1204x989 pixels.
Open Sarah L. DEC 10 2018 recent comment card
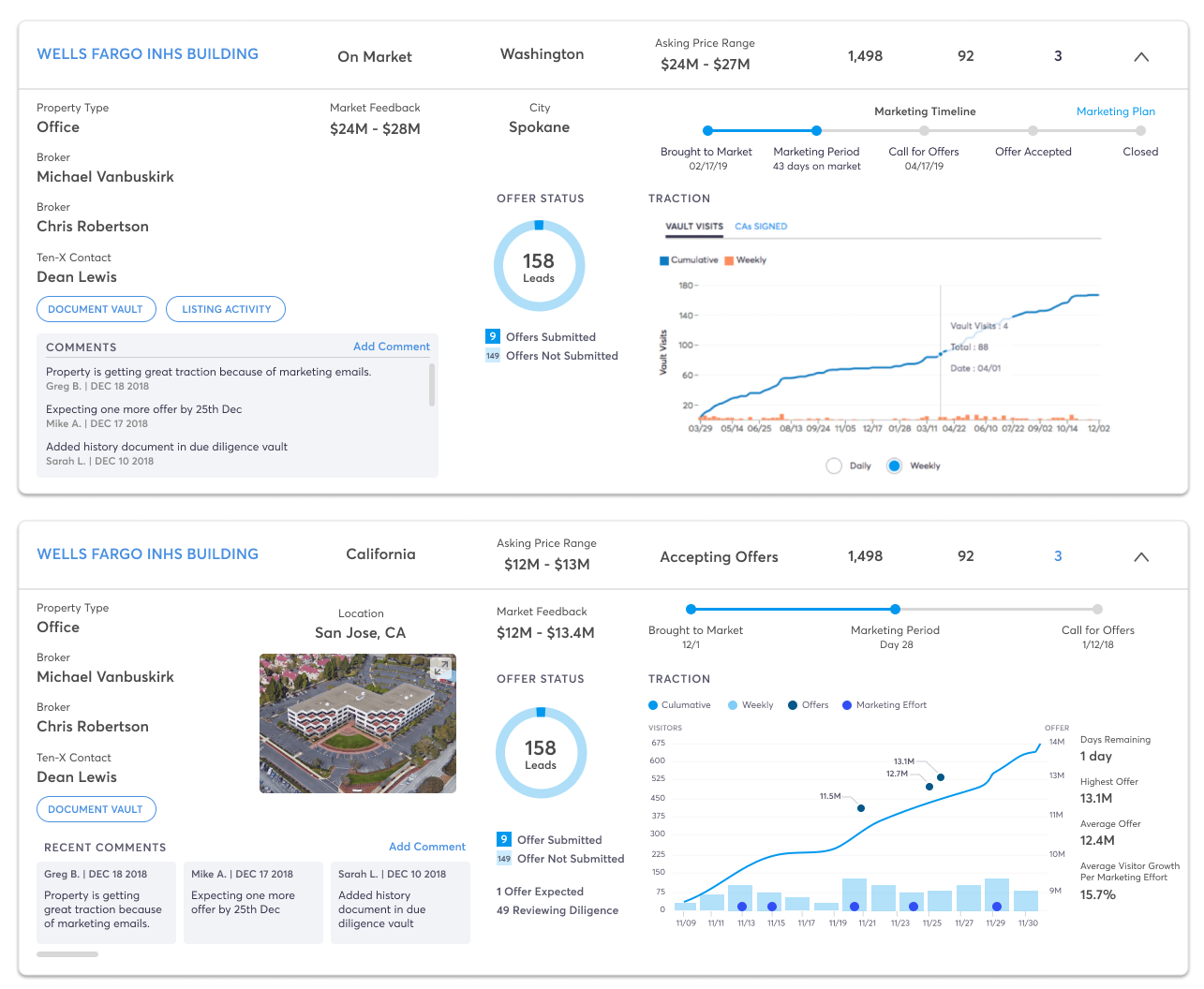pyautogui.click(x=400, y=903)
